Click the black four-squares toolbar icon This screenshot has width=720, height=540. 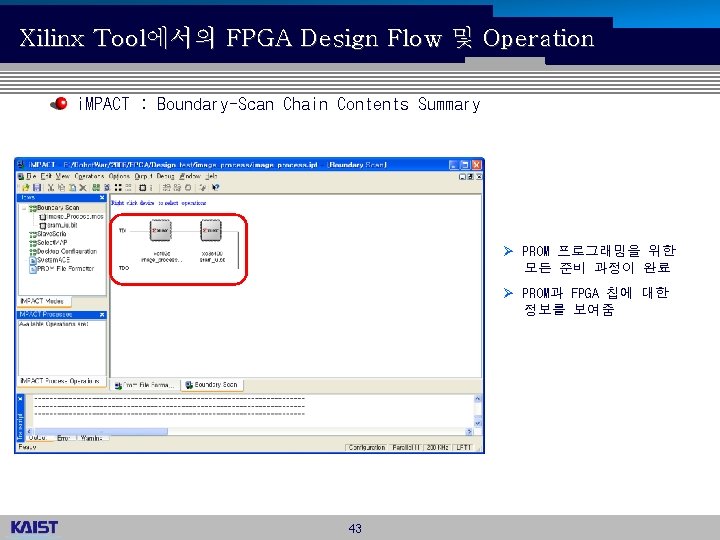[x=118, y=187]
